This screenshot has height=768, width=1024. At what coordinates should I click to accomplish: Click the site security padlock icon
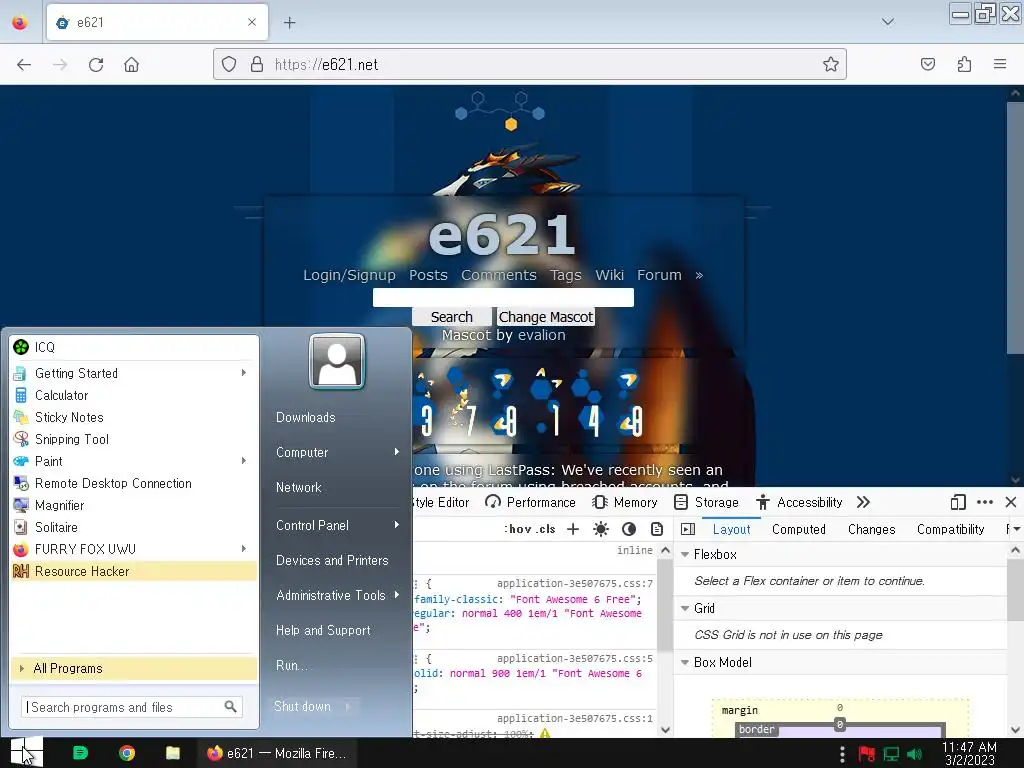257,64
